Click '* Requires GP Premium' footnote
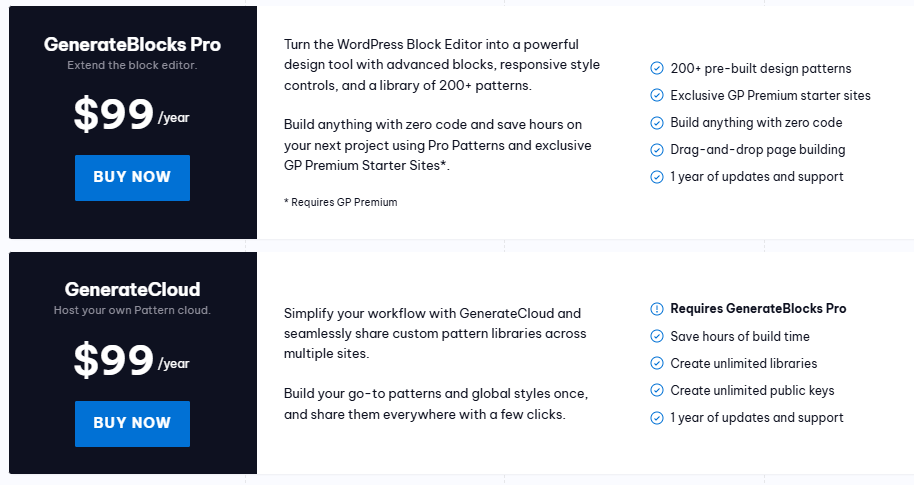914x485 pixels. tap(340, 202)
